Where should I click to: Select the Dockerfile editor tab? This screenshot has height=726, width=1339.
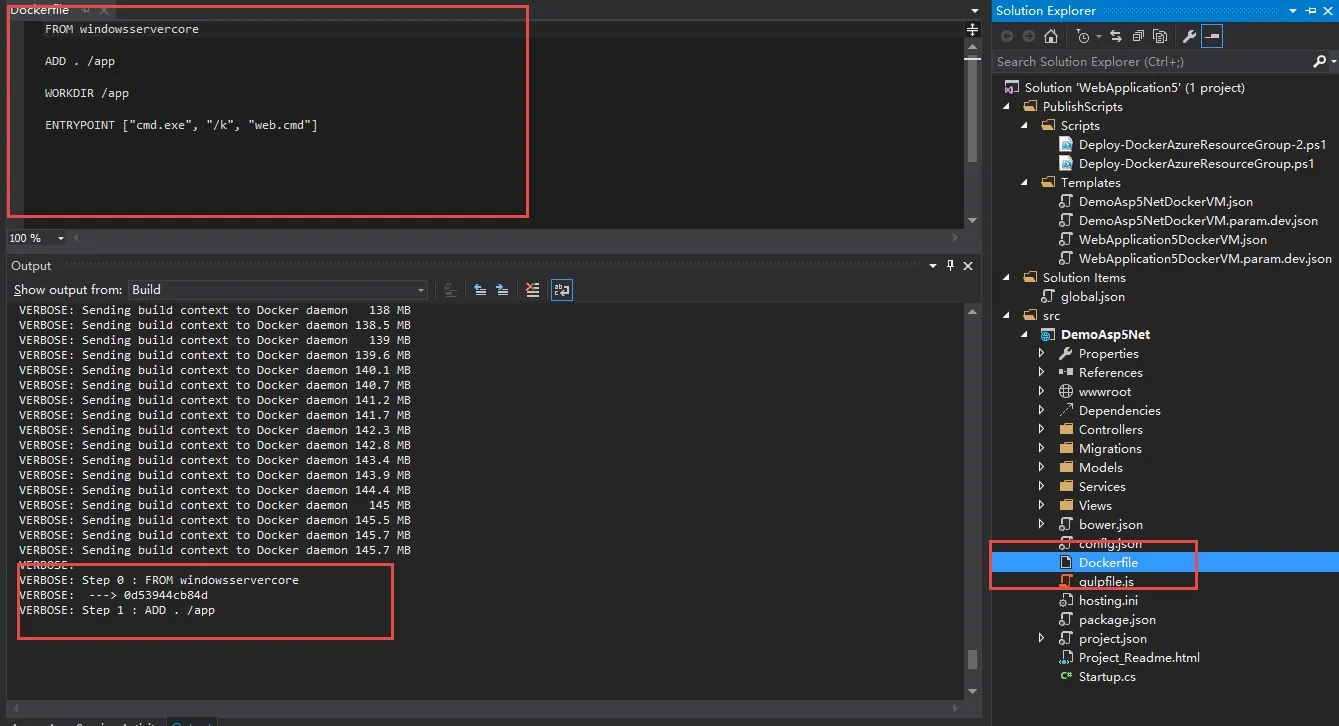pos(39,10)
